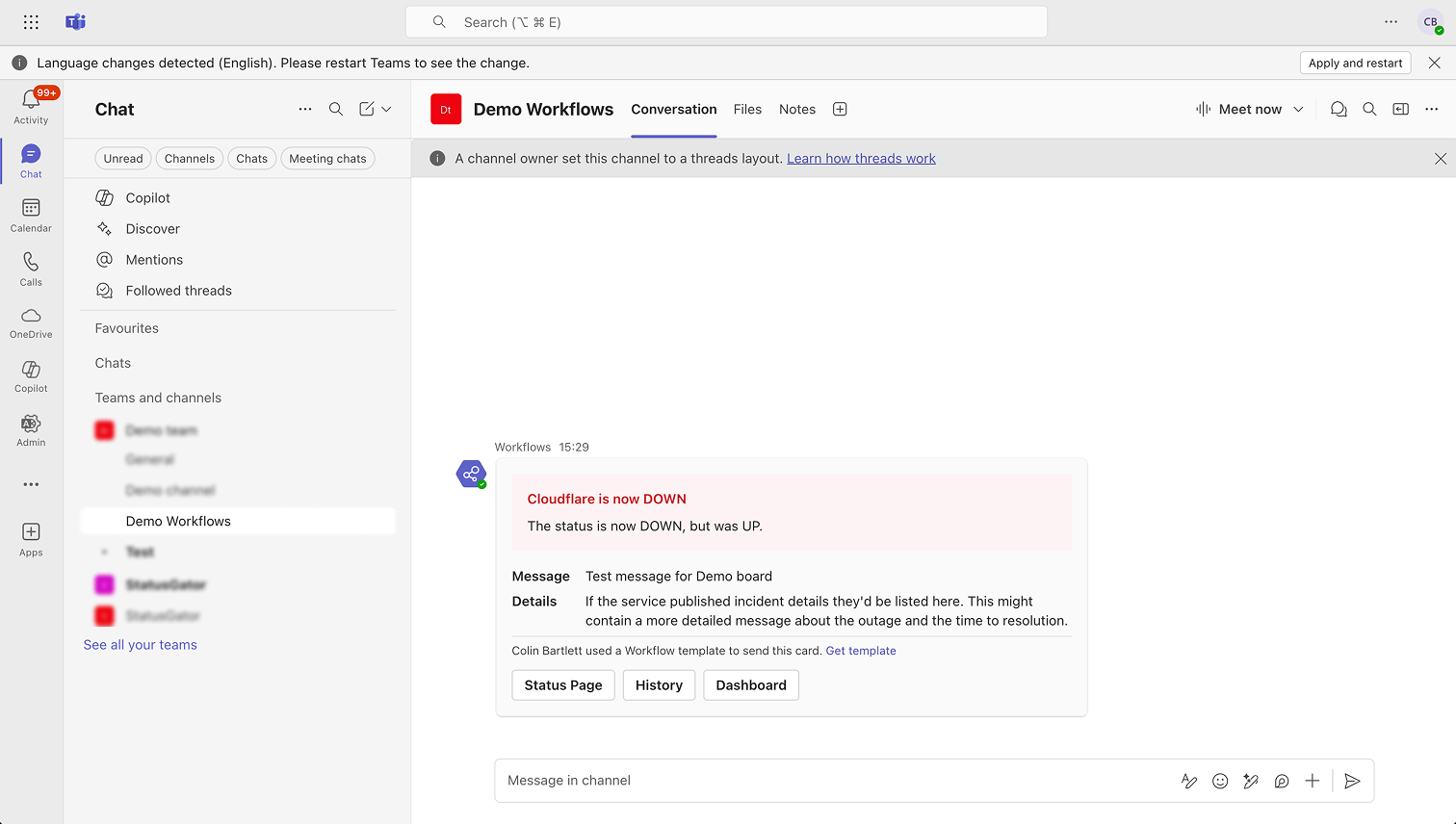Click the Workflows bot avatar
Viewport: 1456px width, 824px height.
point(471,474)
